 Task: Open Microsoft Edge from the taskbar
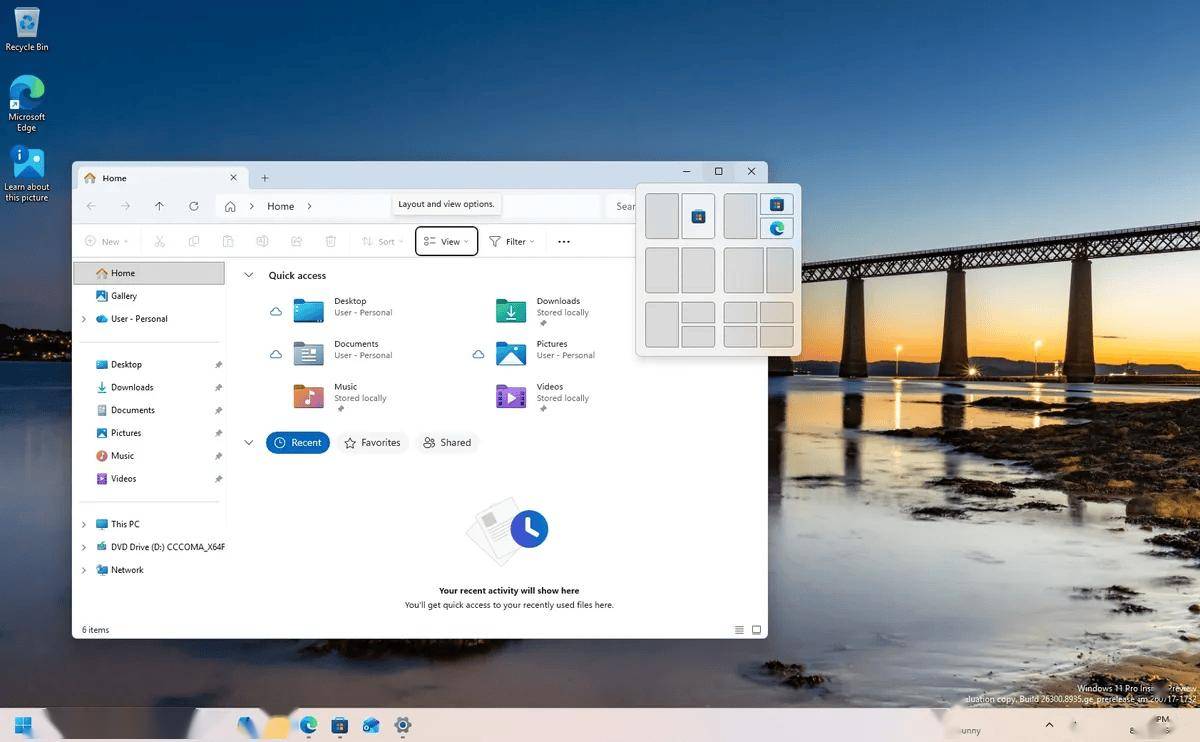click(308, 725)
